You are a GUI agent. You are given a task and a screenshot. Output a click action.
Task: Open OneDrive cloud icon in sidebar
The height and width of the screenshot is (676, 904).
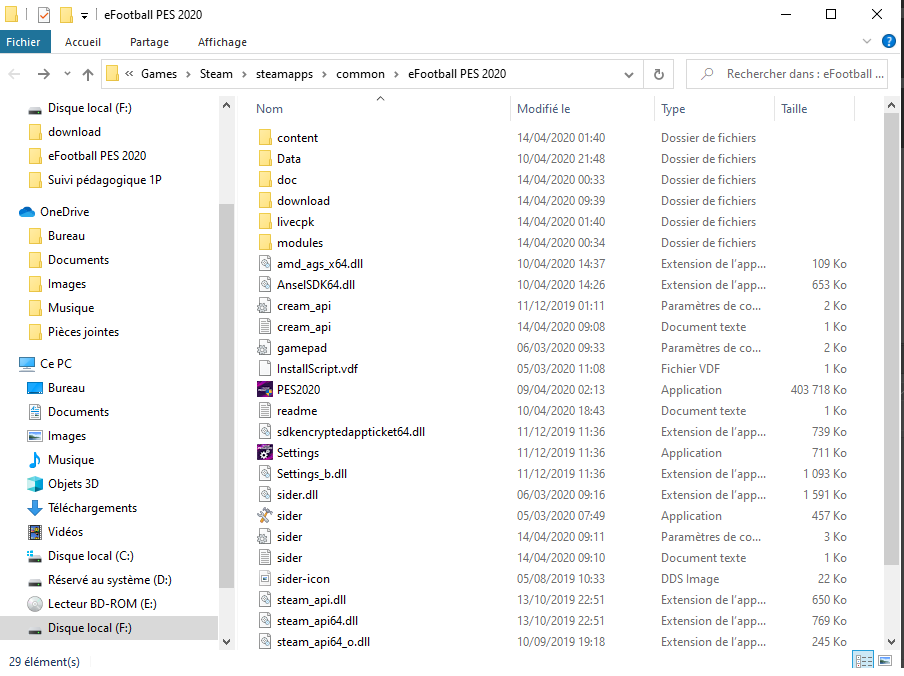pyautogui.click(x=27, y=212)
